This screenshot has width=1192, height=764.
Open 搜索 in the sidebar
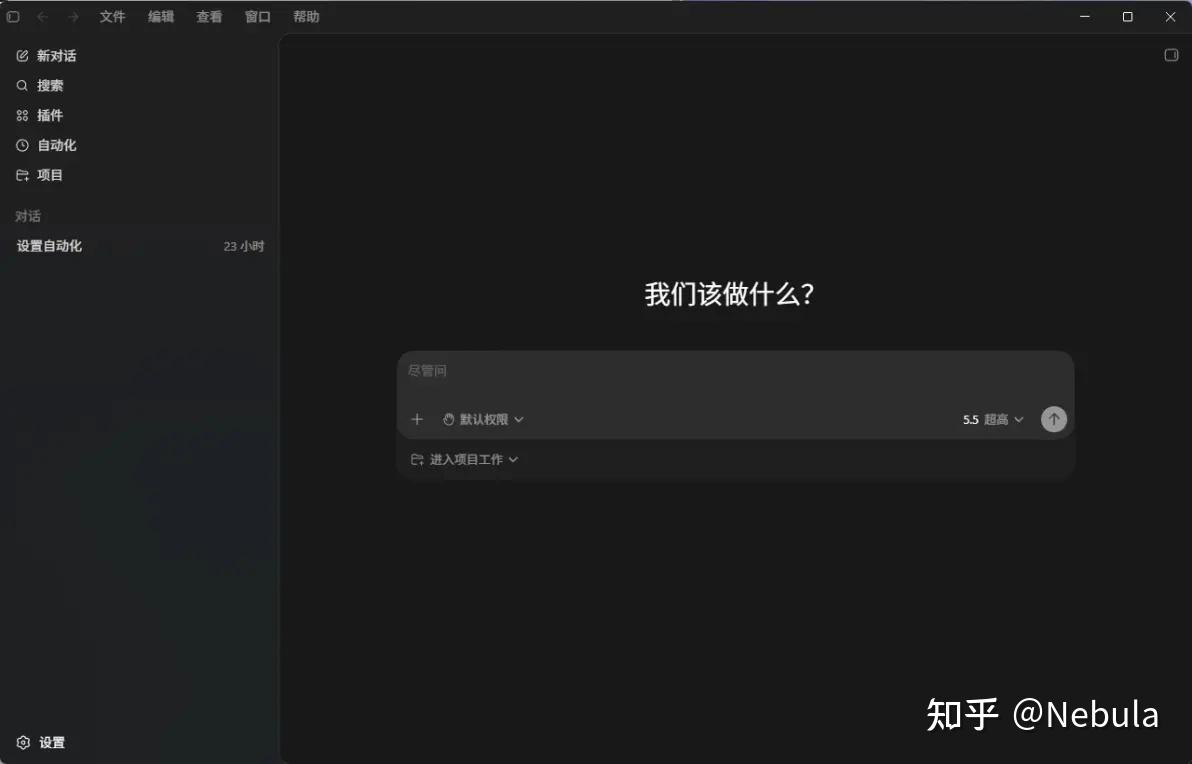[40, 85]
